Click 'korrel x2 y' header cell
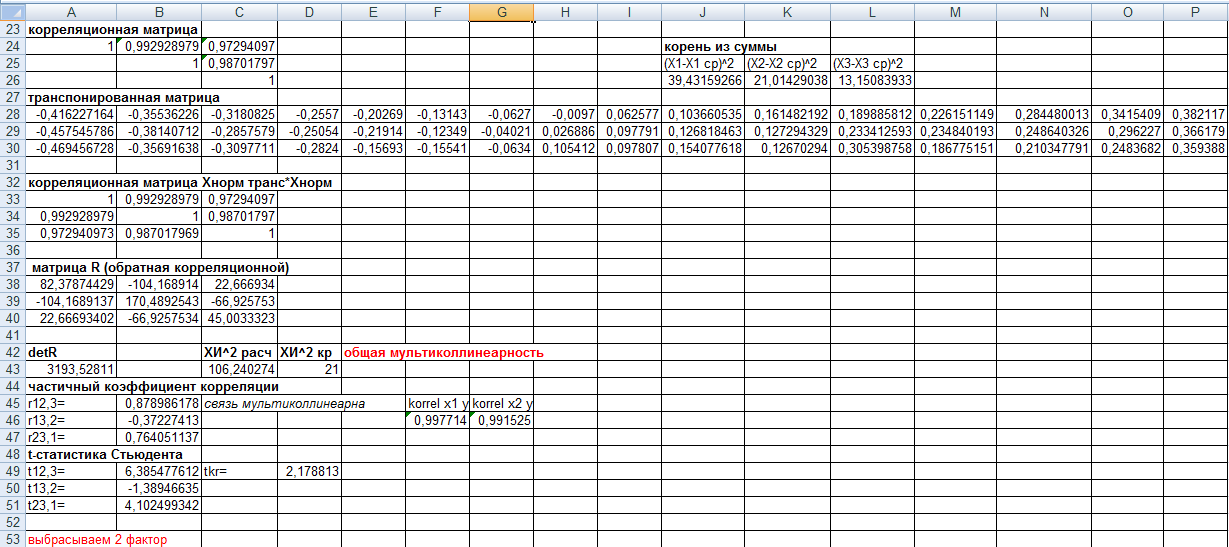This screenshot has height=547, width=1229. point(501,404)
